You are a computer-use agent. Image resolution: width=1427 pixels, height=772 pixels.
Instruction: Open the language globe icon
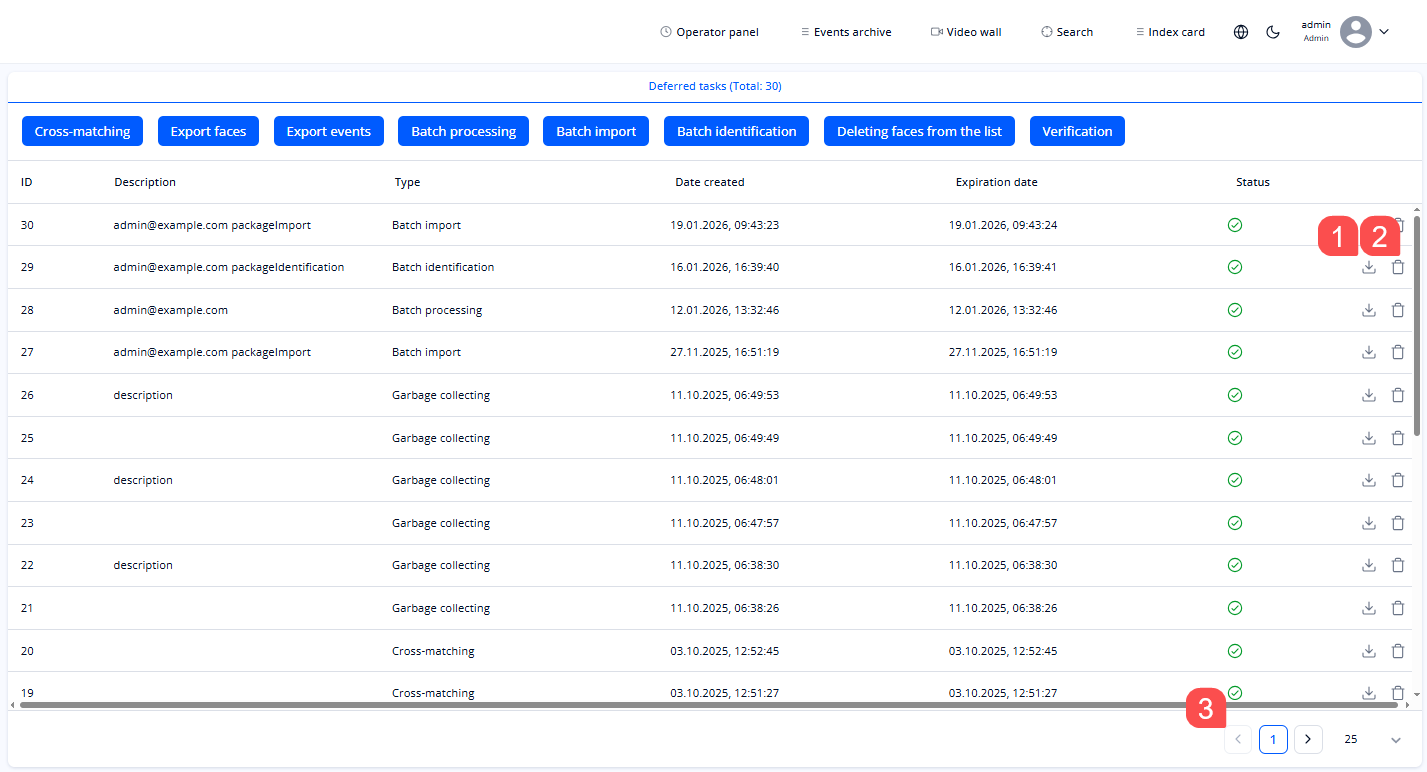[1241, 31]
